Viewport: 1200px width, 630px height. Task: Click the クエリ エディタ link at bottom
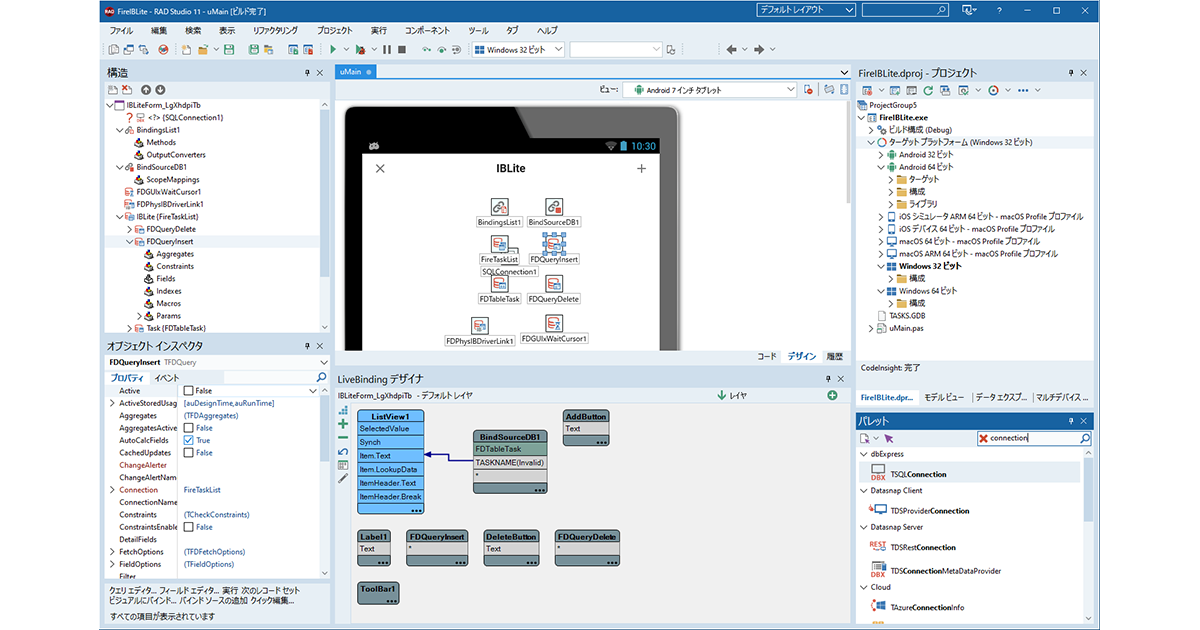[132, 590]
